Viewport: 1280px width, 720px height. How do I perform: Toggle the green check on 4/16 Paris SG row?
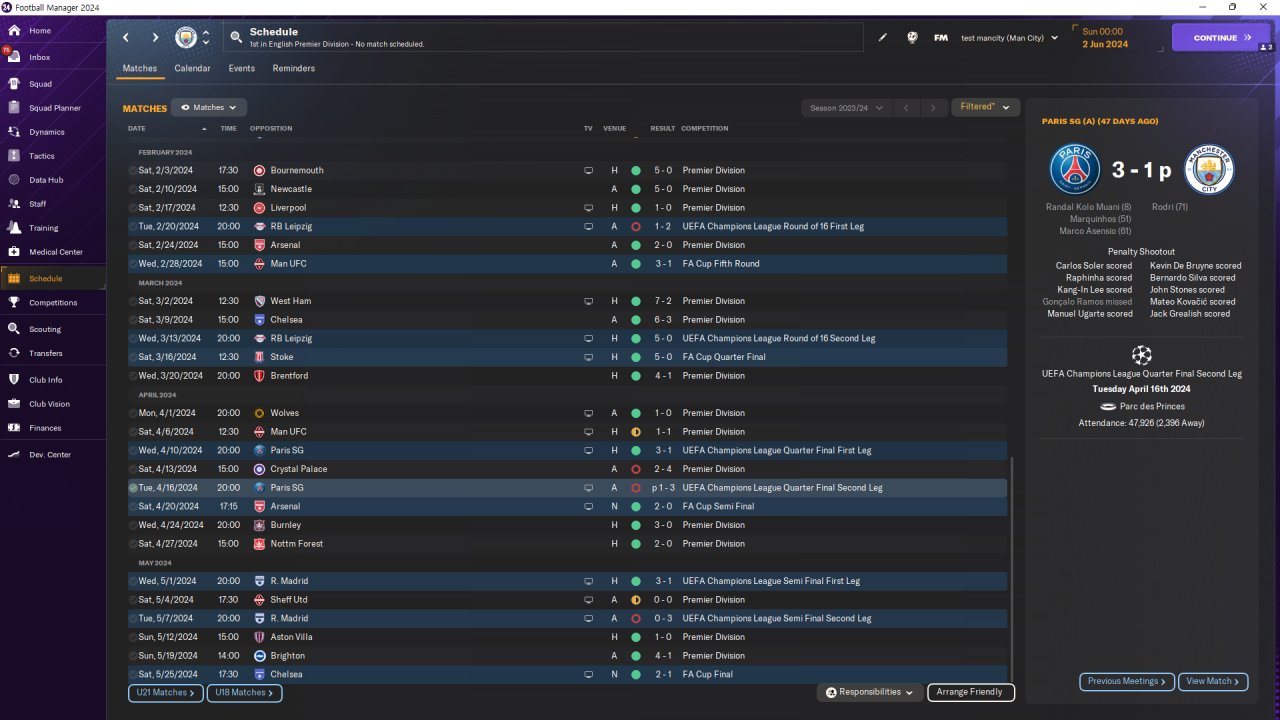tap(133, 488)
